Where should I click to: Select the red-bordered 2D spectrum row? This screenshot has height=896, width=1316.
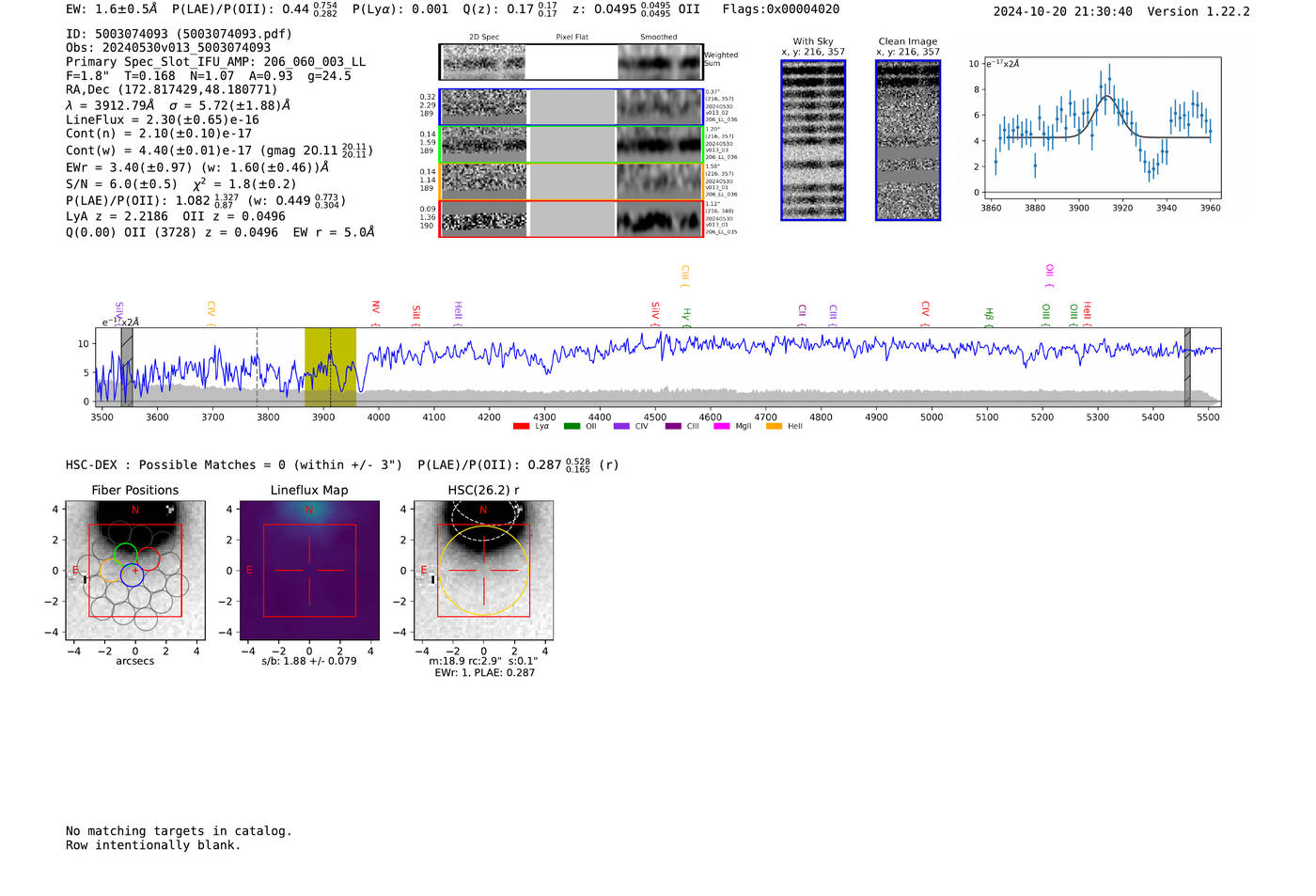[x=572, y=218]
